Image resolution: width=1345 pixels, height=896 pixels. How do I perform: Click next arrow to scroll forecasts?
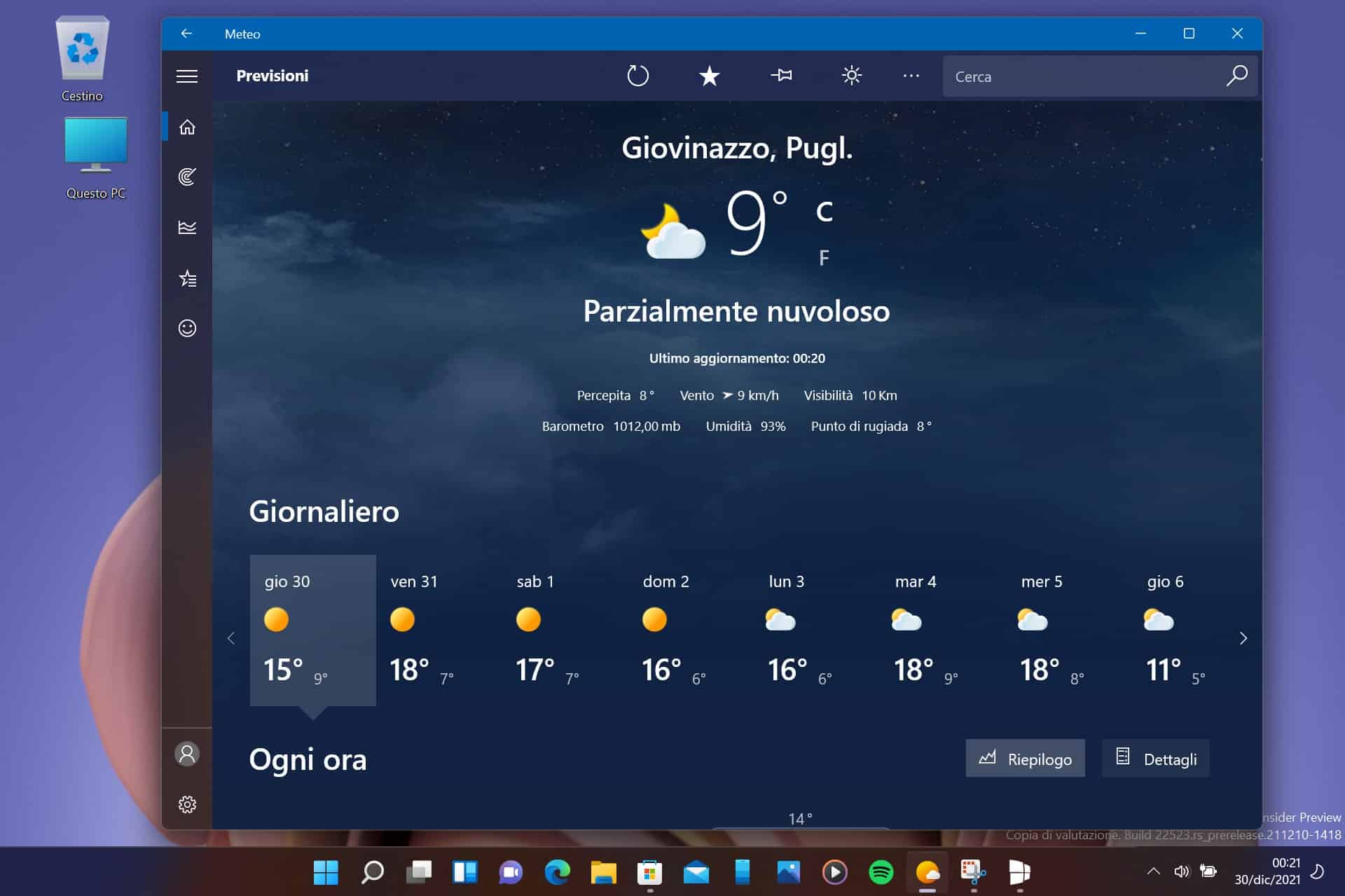[x=1243, y=637]
